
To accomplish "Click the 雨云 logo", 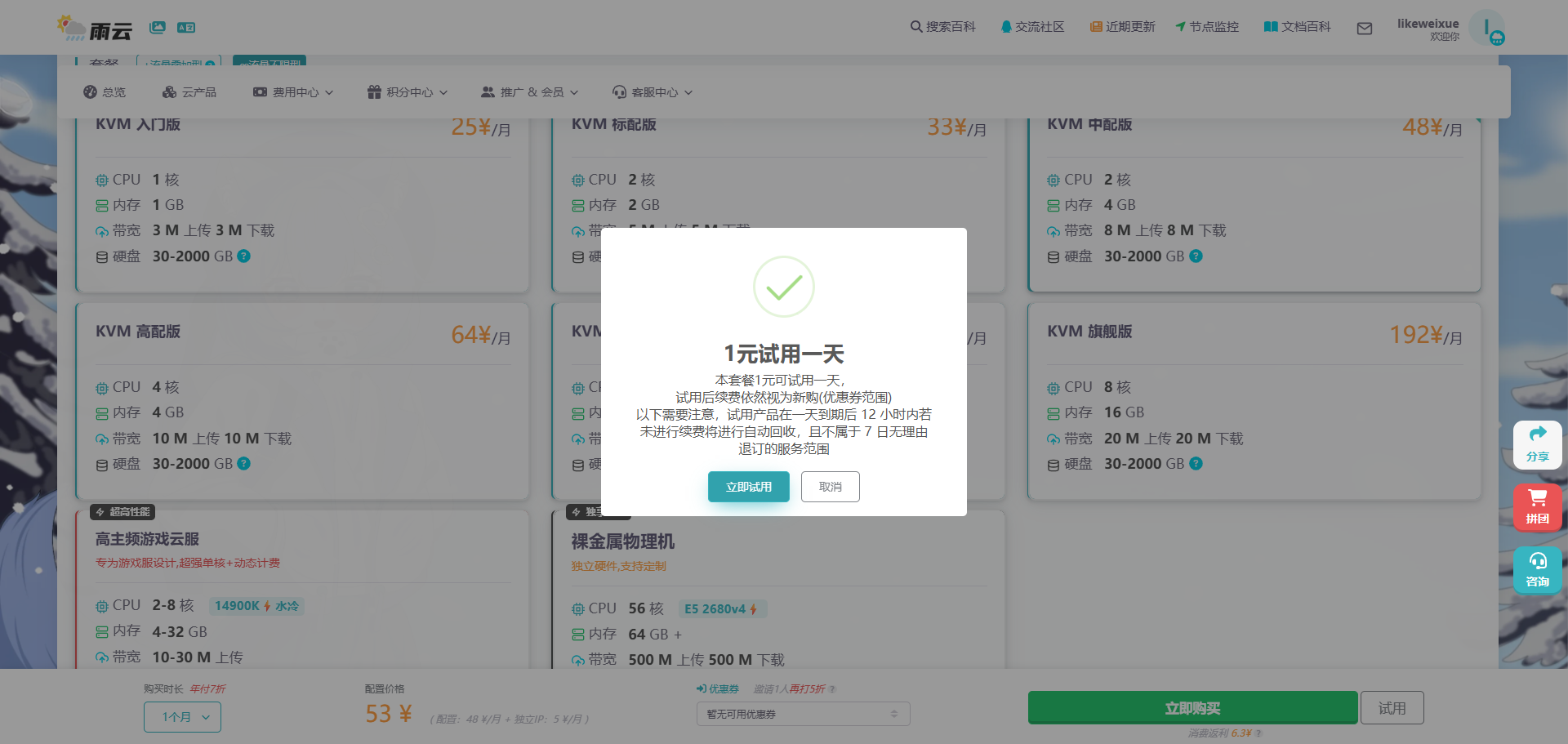I will click(95, 29).
